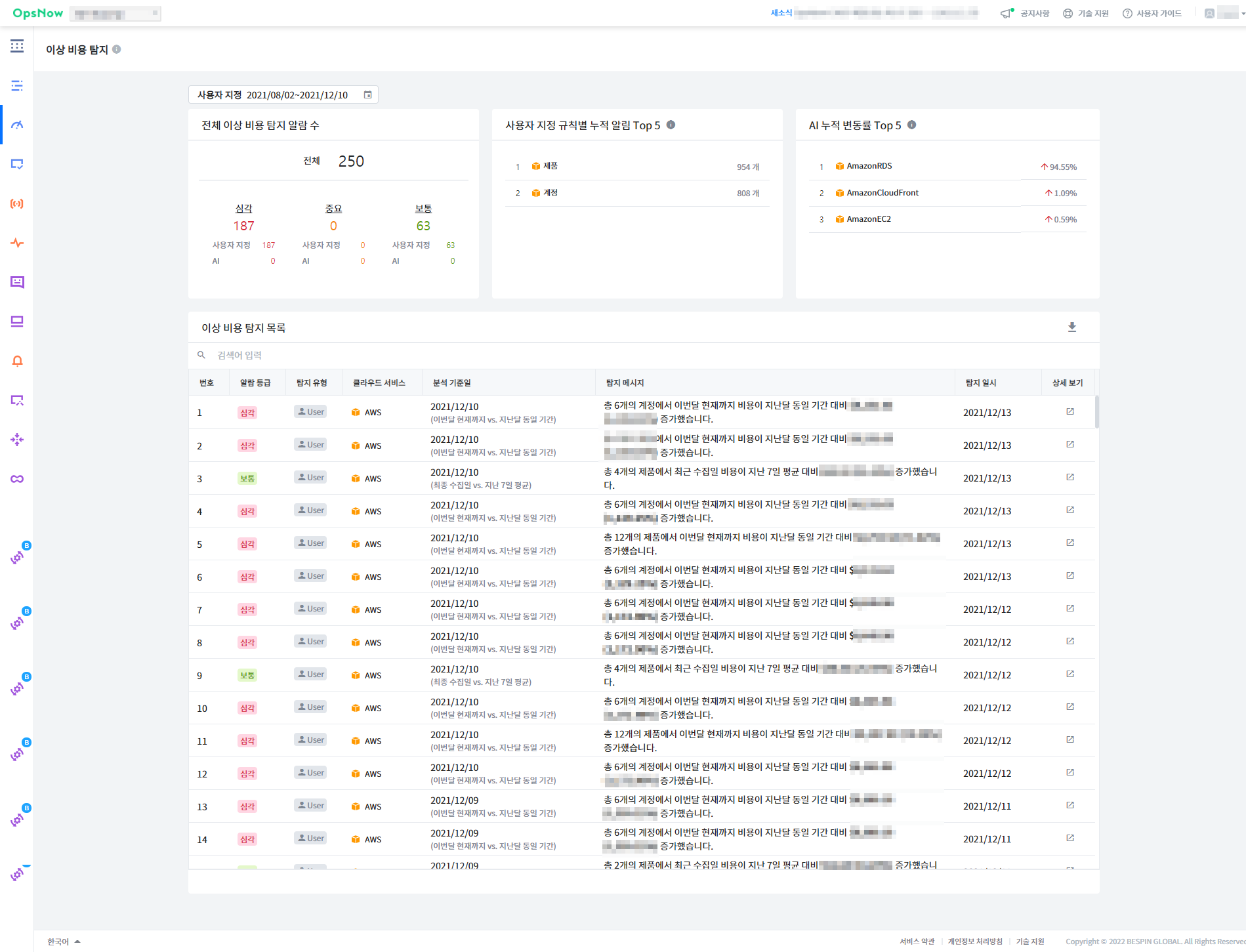Click info icon next to 이상 비용 탐지 title

[117, 49]
